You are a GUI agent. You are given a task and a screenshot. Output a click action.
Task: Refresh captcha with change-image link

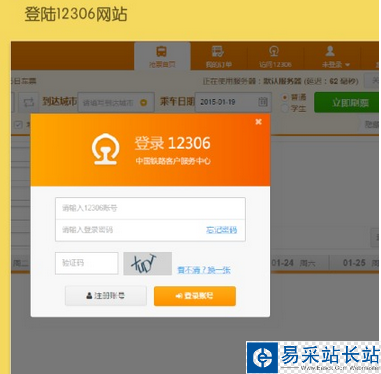(204, 270)
